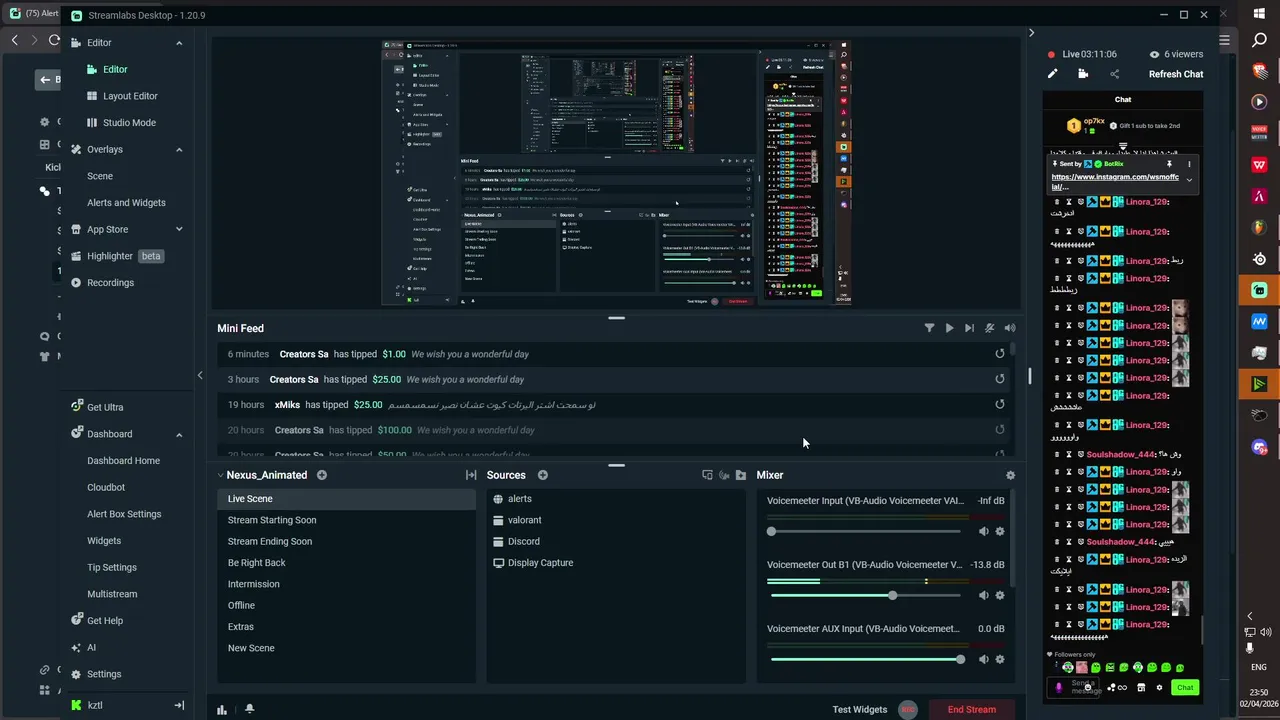Mute the Voicemeeter AUX Input source

tap(983, 660)
